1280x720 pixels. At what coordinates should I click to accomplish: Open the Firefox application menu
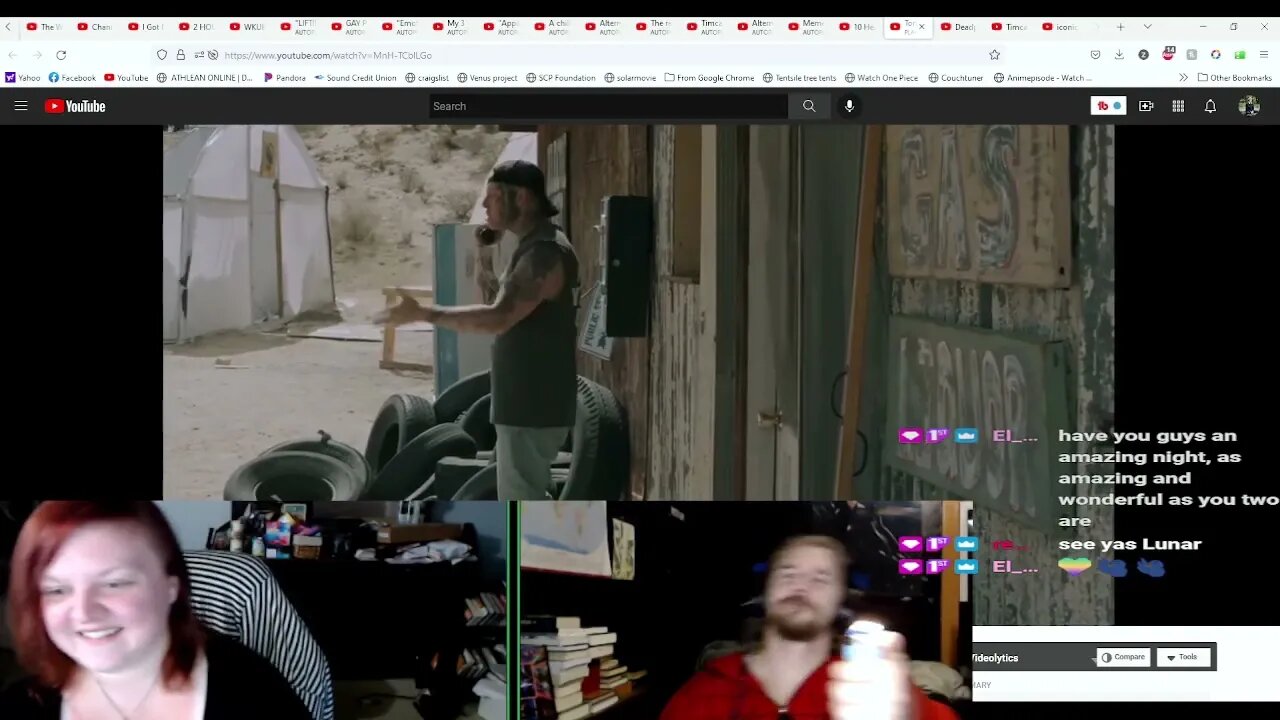1264,55
